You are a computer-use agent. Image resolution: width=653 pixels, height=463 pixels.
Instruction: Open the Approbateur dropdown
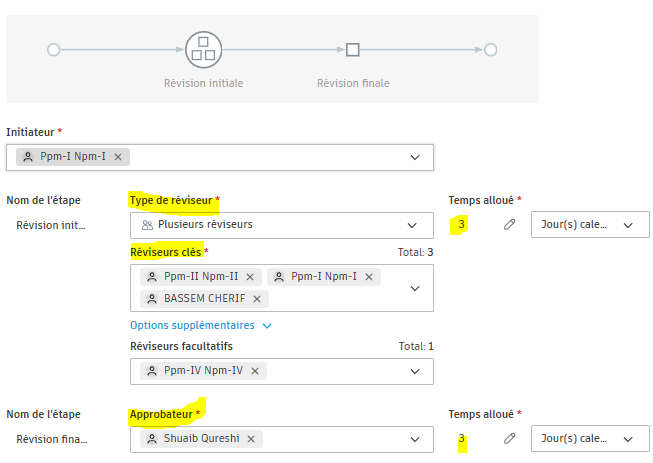(415, 439)
